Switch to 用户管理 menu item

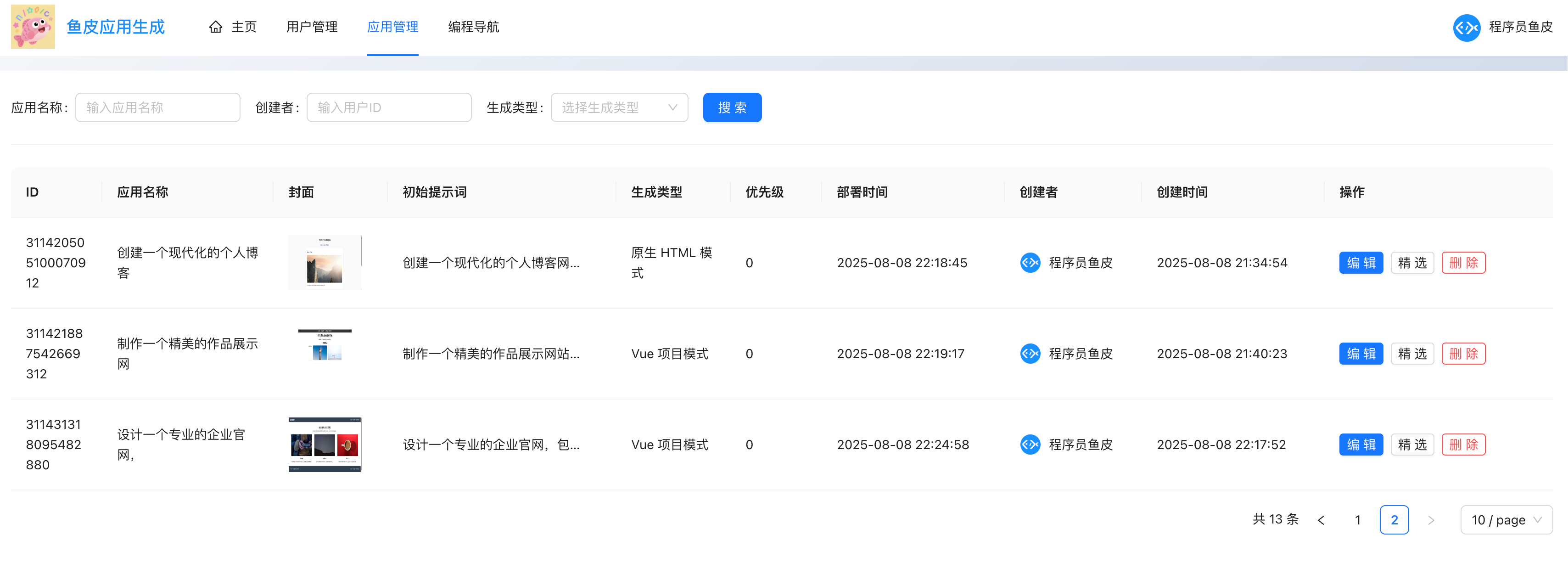tap(312, 27)
